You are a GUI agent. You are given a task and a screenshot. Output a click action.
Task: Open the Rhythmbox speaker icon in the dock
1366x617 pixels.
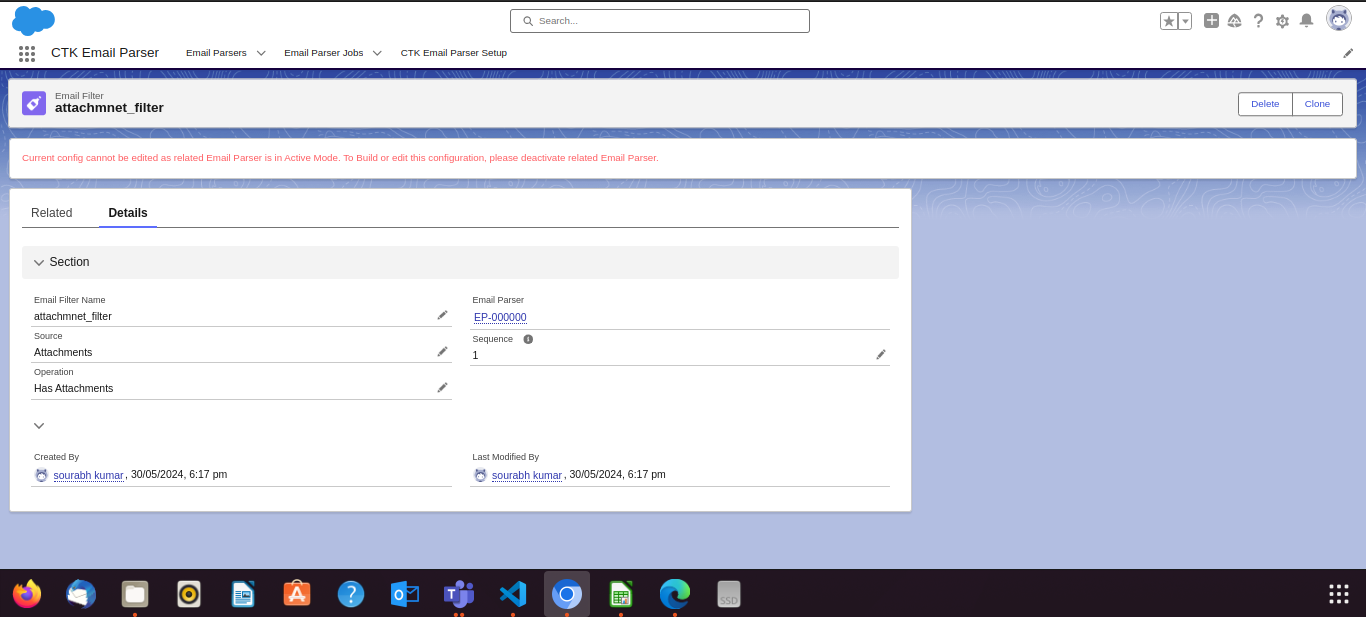(189, 594)
